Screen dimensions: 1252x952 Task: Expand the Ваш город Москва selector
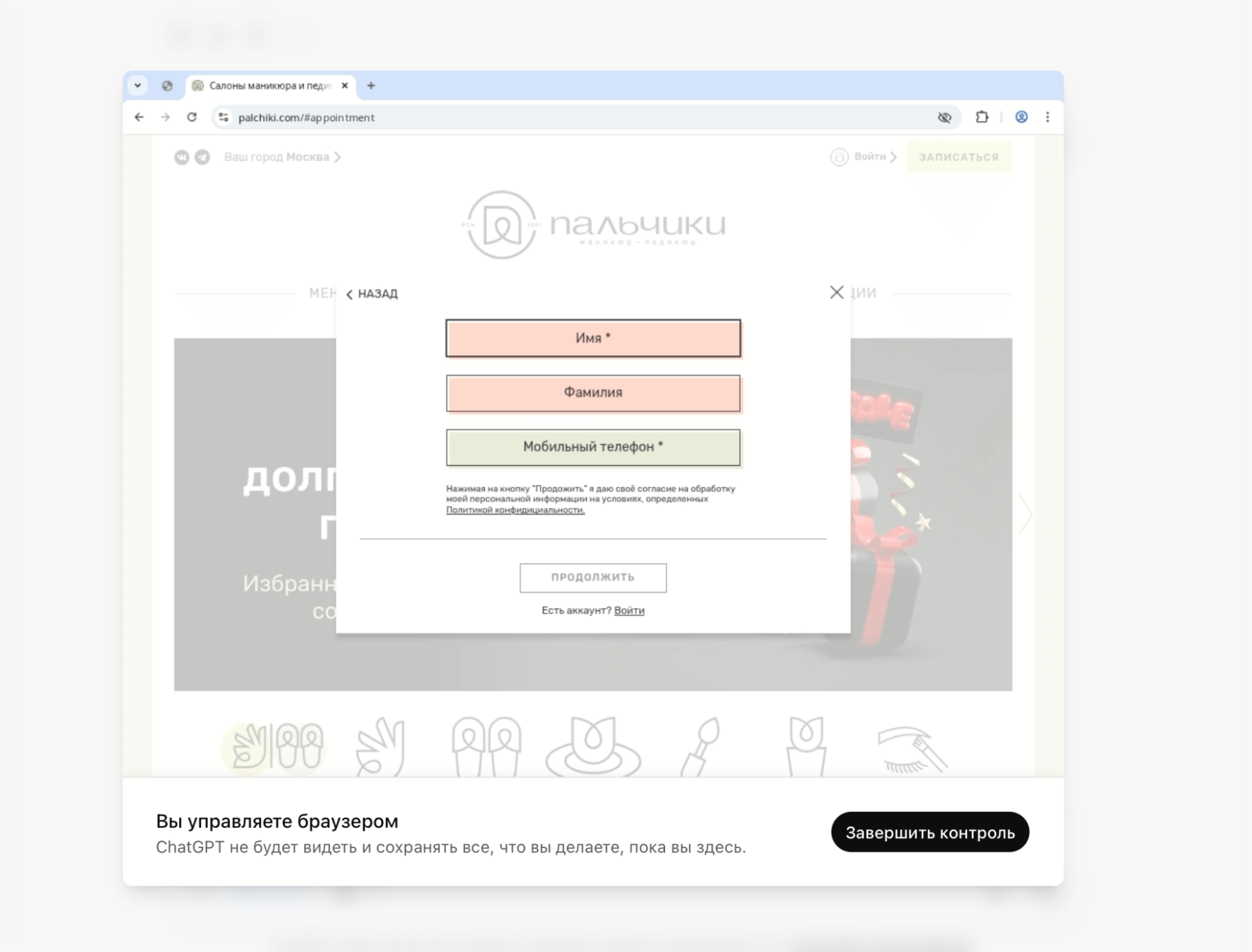pyautogui.click(x=282, y=157)
